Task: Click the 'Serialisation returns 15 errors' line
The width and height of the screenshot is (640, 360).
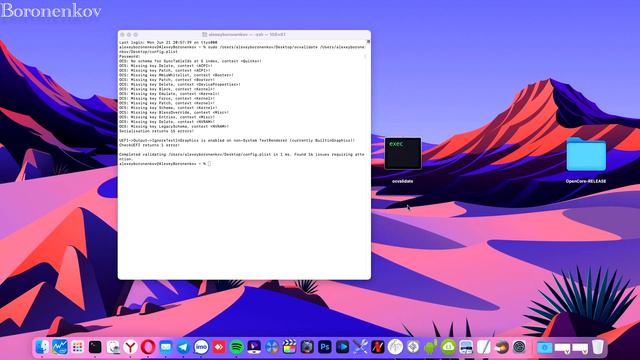Action: [156, 131]
